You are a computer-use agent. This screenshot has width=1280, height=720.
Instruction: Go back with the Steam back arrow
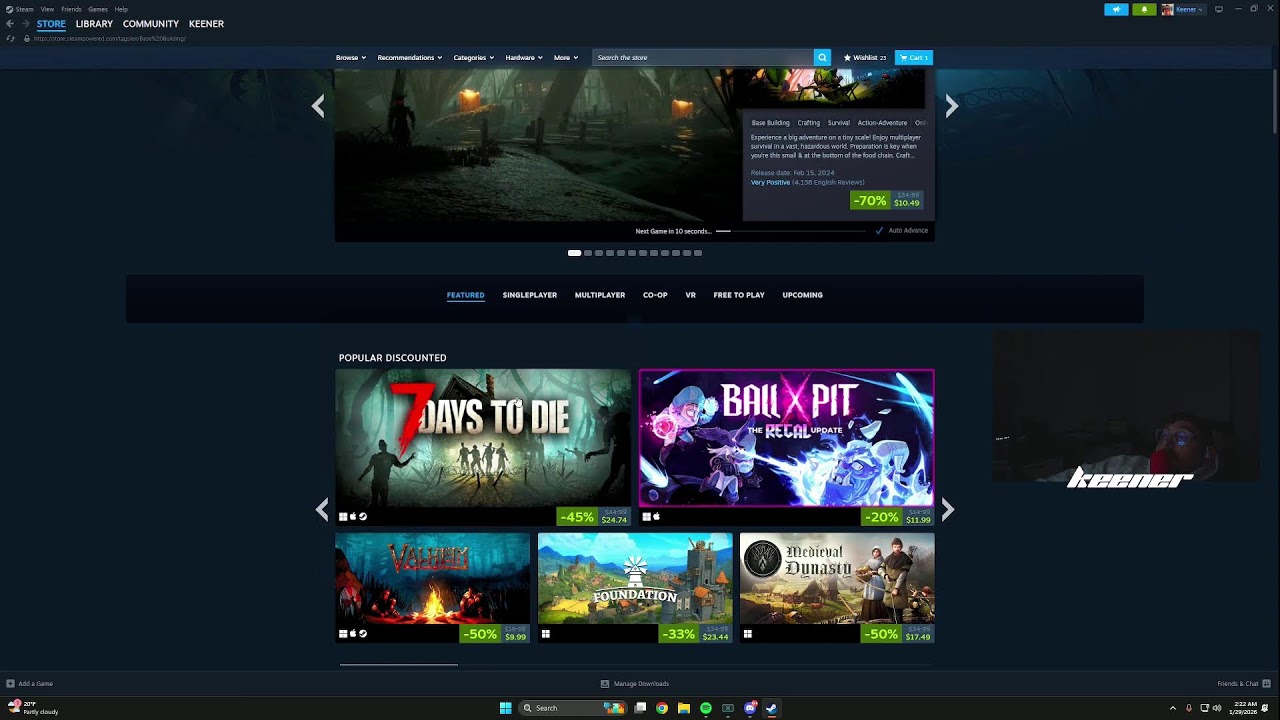(10, 24)
